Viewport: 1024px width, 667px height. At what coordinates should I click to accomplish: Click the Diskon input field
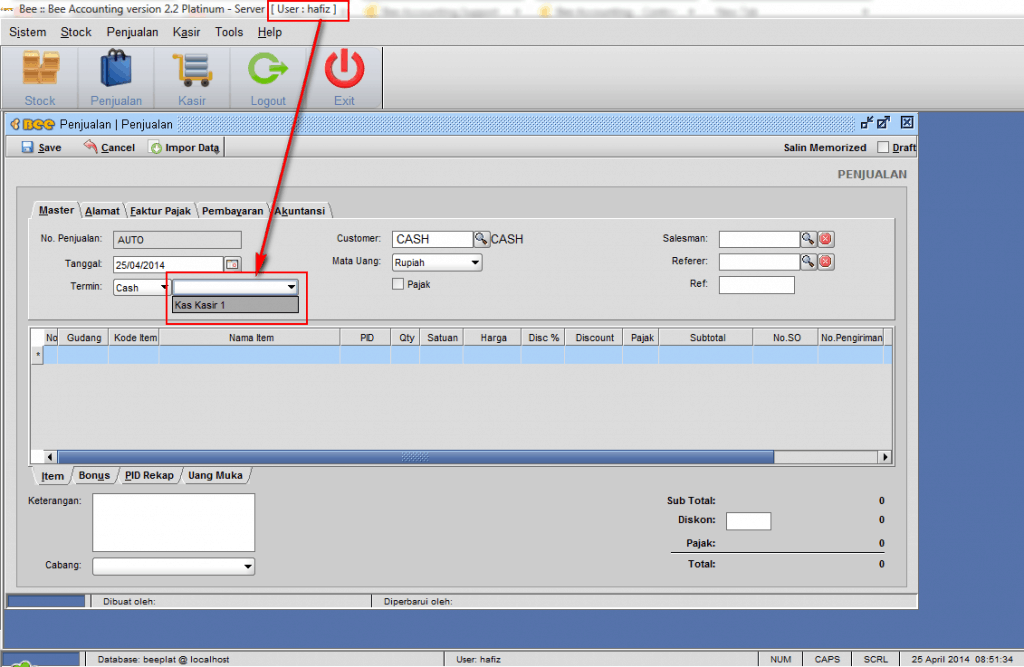pos(748,521)
